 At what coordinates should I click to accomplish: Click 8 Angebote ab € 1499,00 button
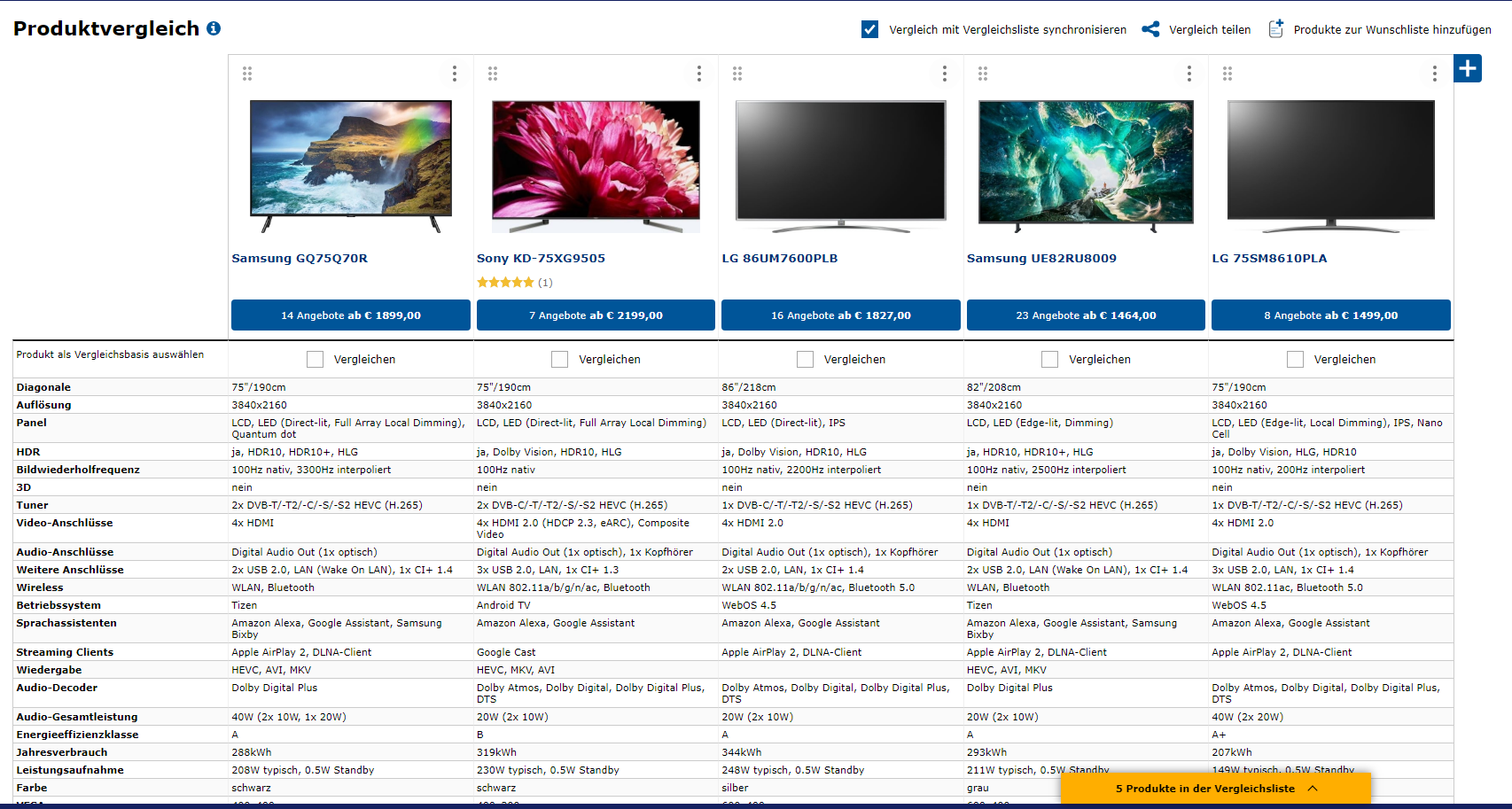click(x=1331, y=315)
